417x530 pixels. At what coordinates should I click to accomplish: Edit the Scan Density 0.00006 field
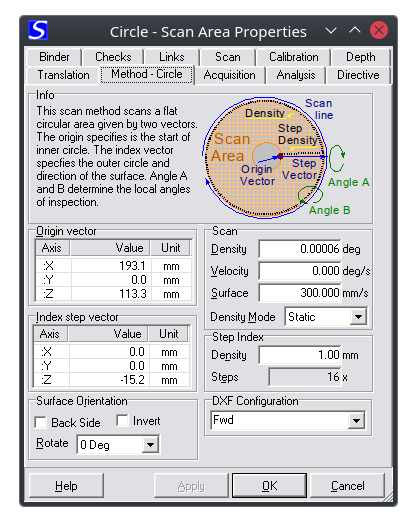pos(300,249)
